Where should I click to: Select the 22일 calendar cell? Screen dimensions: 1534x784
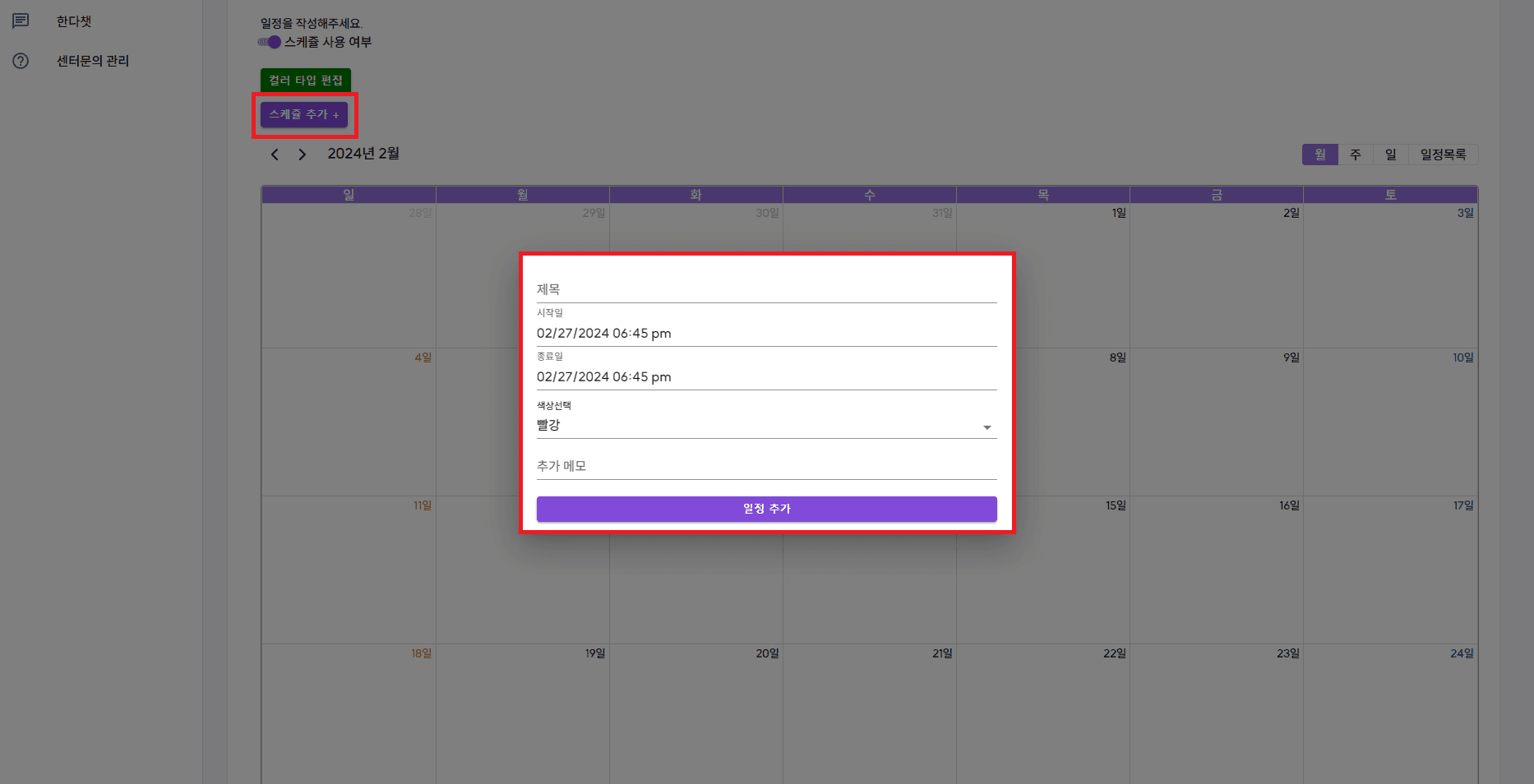1042,713
